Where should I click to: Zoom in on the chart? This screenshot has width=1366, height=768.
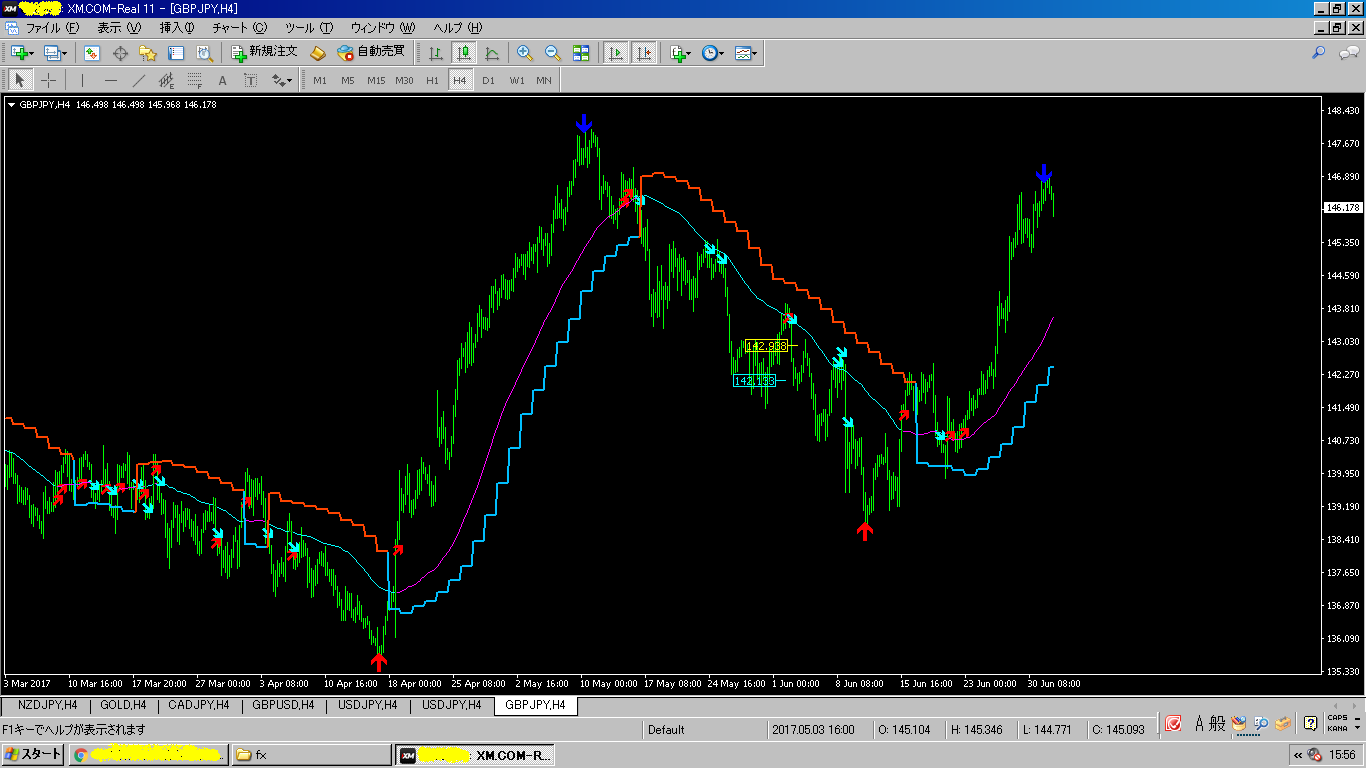pos(525,53)
